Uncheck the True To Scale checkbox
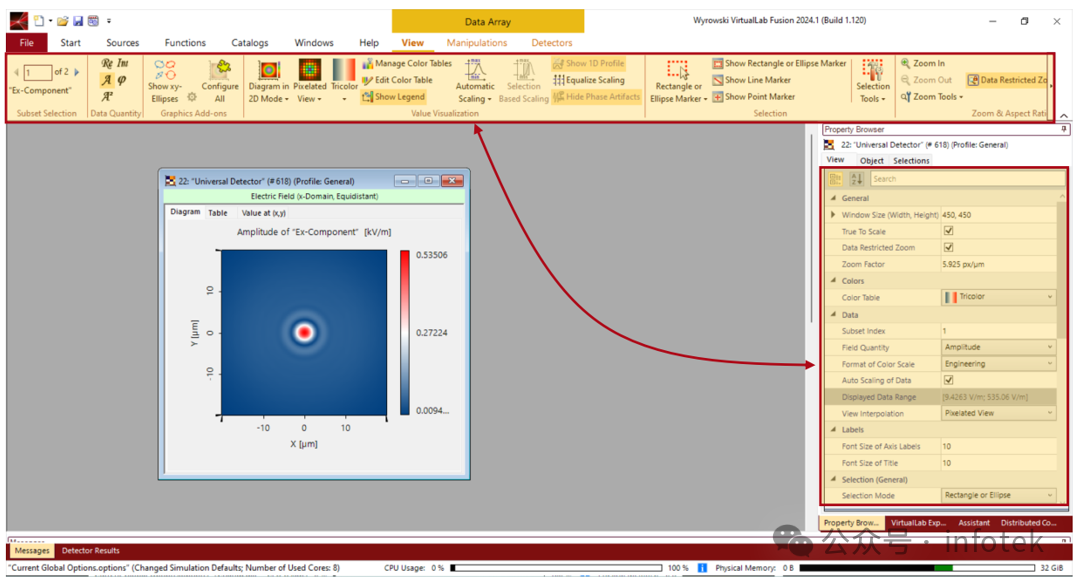1077x584 pixels. 949,231
